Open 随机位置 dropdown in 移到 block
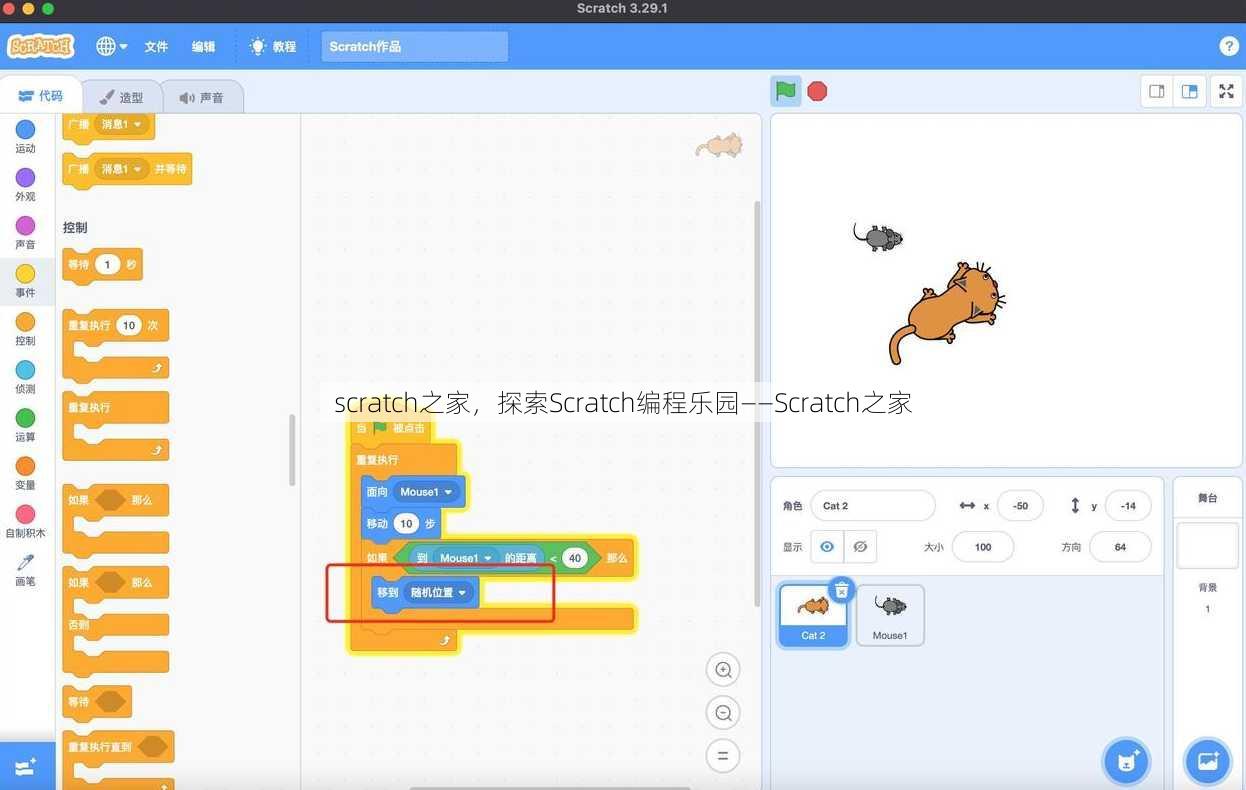Image resolution: width=1246 pixels, height=790 pixels. [x=438, y=592]
